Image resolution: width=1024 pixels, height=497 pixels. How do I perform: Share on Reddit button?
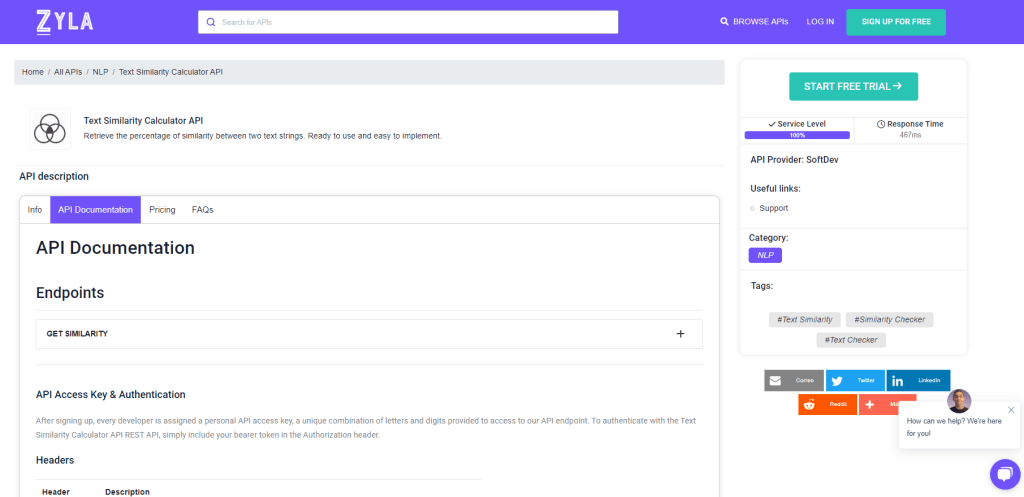click(x=827, y=404)
